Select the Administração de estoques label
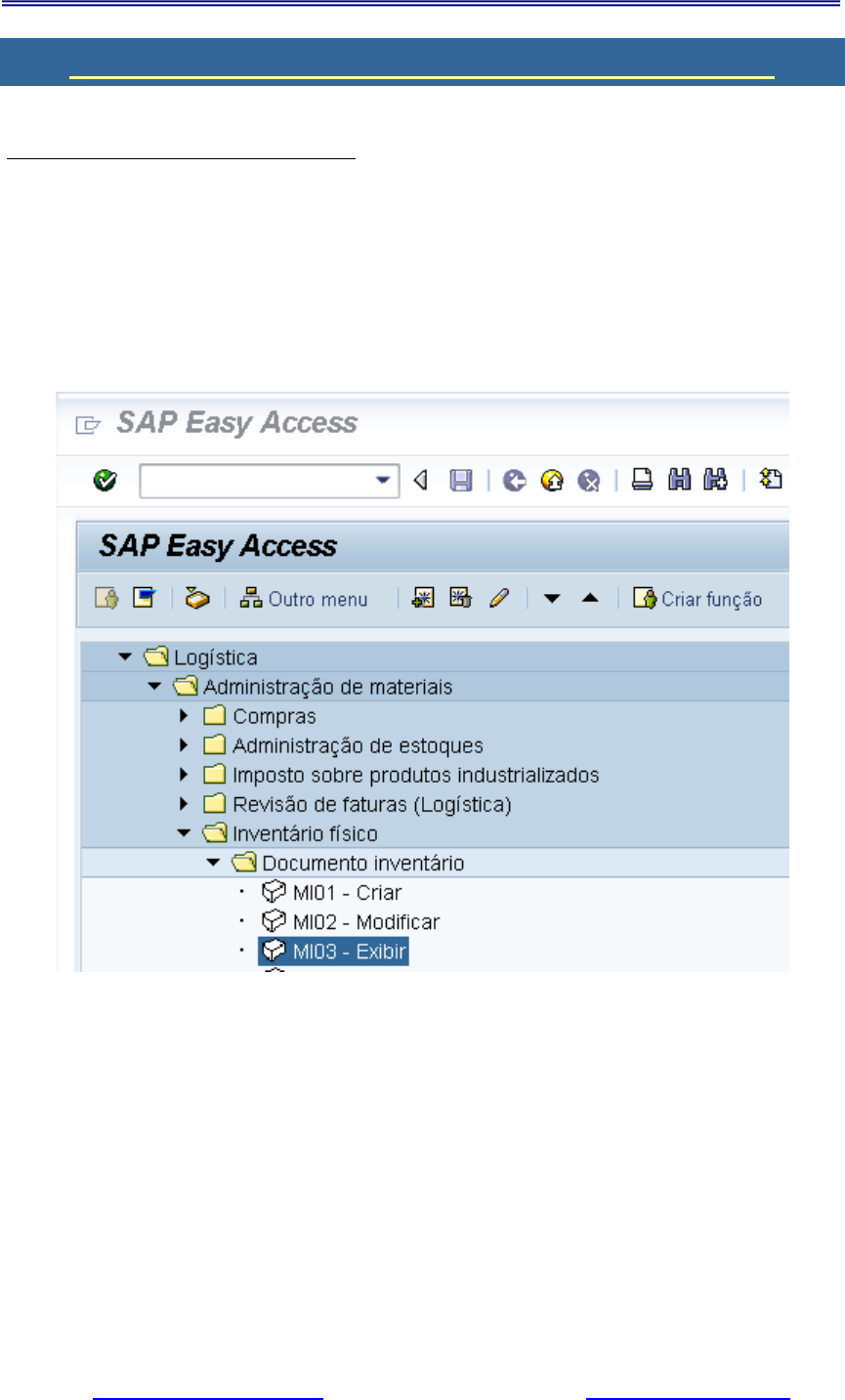The image size is (845, 1400). coord(358,745)
